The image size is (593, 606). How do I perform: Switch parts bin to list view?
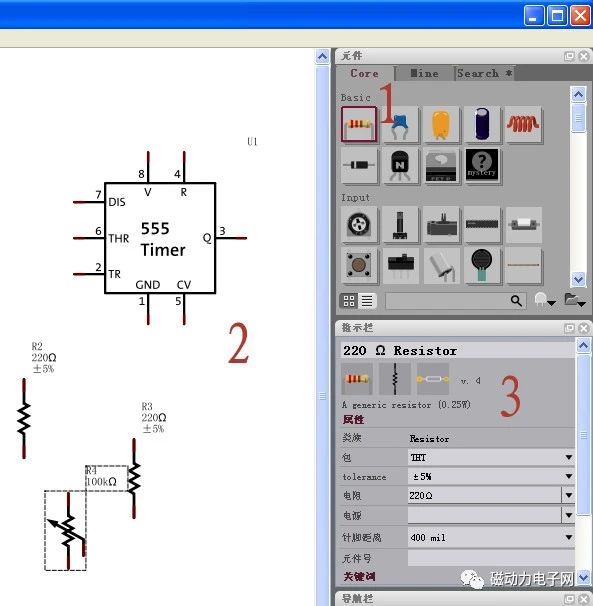(x=367, y=301)
